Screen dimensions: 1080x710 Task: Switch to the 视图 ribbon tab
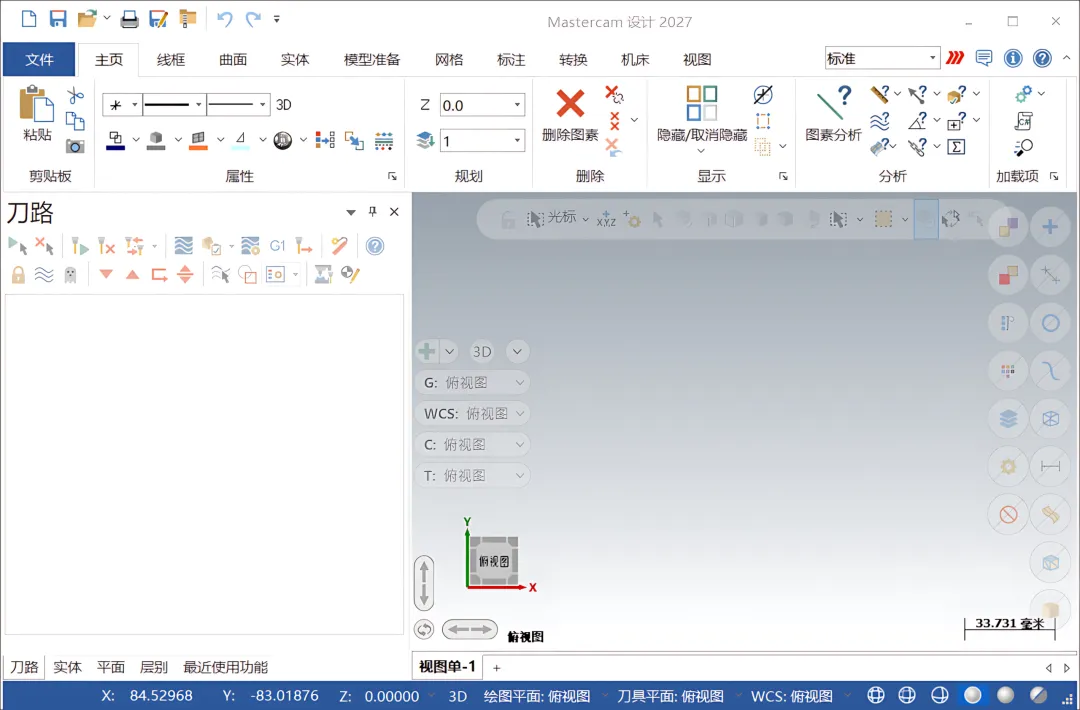(697, 59)
